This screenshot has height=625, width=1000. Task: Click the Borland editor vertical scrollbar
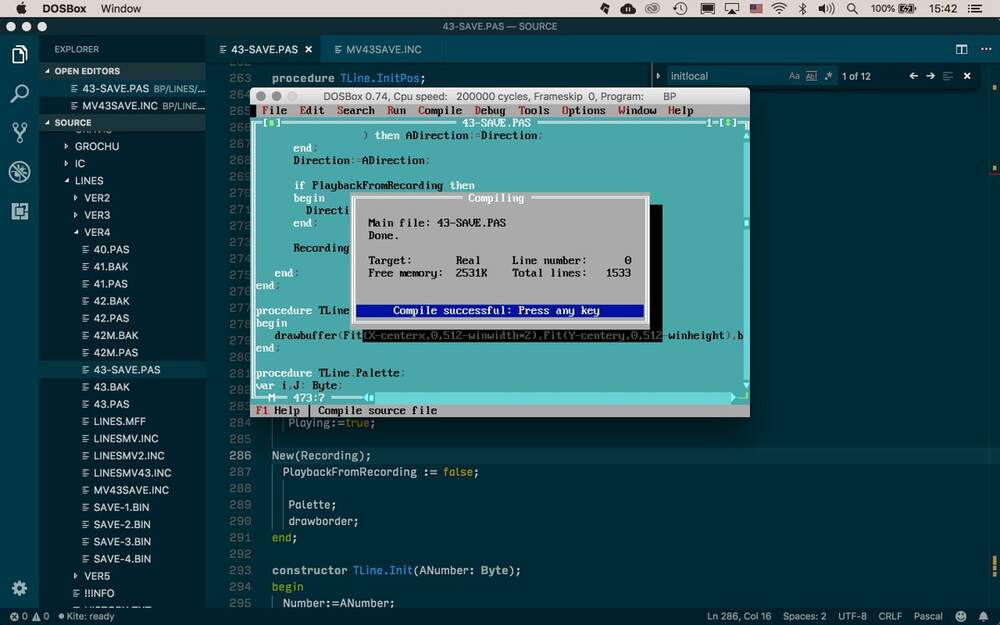click(x=746, y=260)
